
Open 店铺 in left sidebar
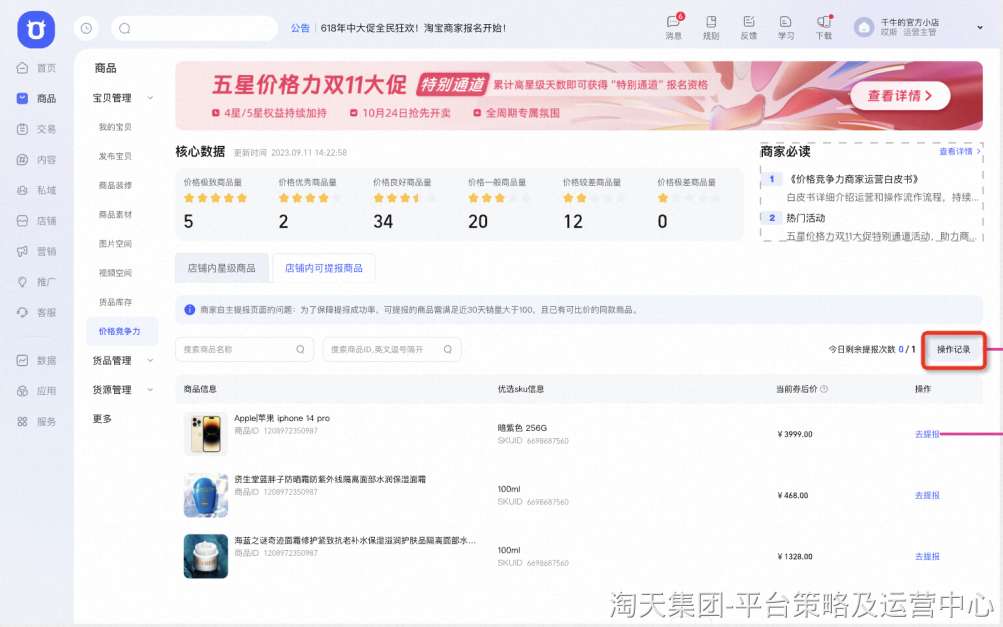click(x=37, y=221)
